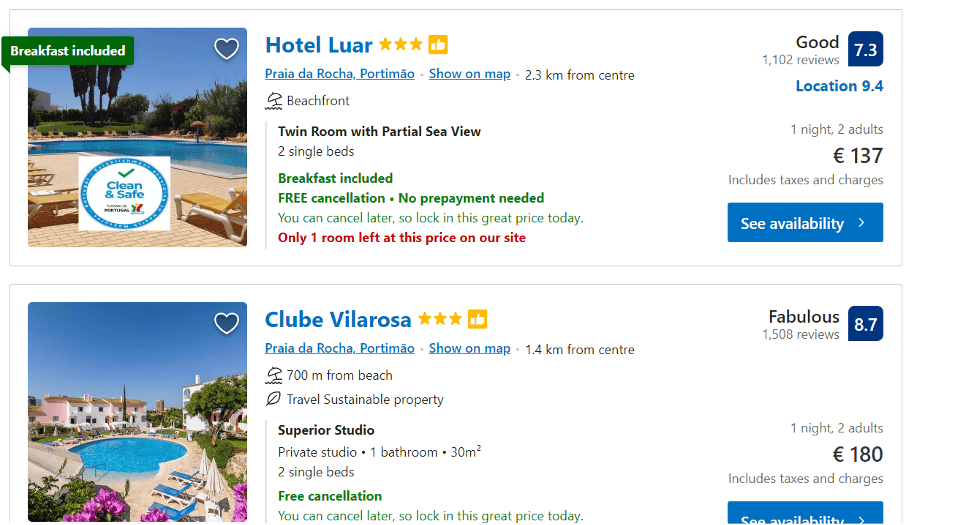Click the Hotel Luar 7.3 score badge

tap(865, 49)
